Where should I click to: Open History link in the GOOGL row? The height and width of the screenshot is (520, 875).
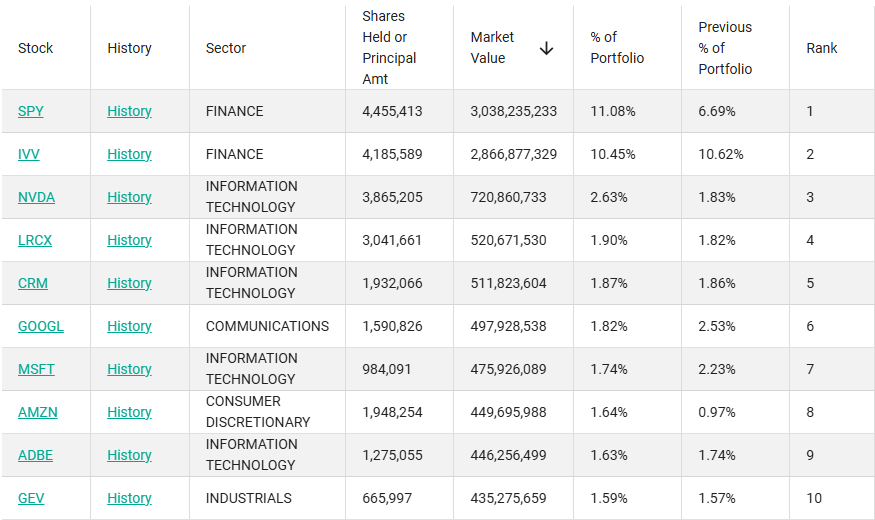[x=129, y=326]
